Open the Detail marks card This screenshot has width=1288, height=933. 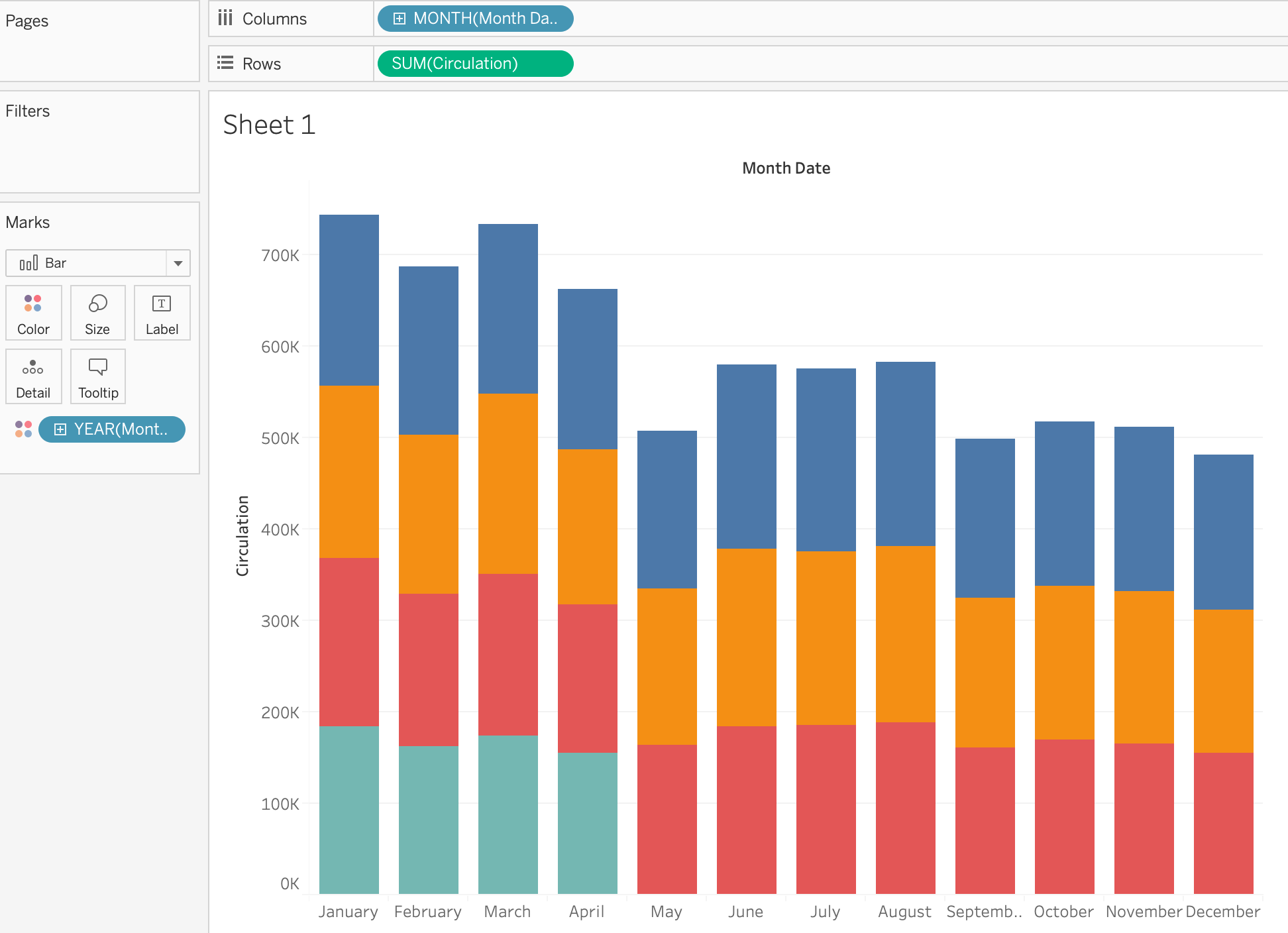(x=33, y=376)
